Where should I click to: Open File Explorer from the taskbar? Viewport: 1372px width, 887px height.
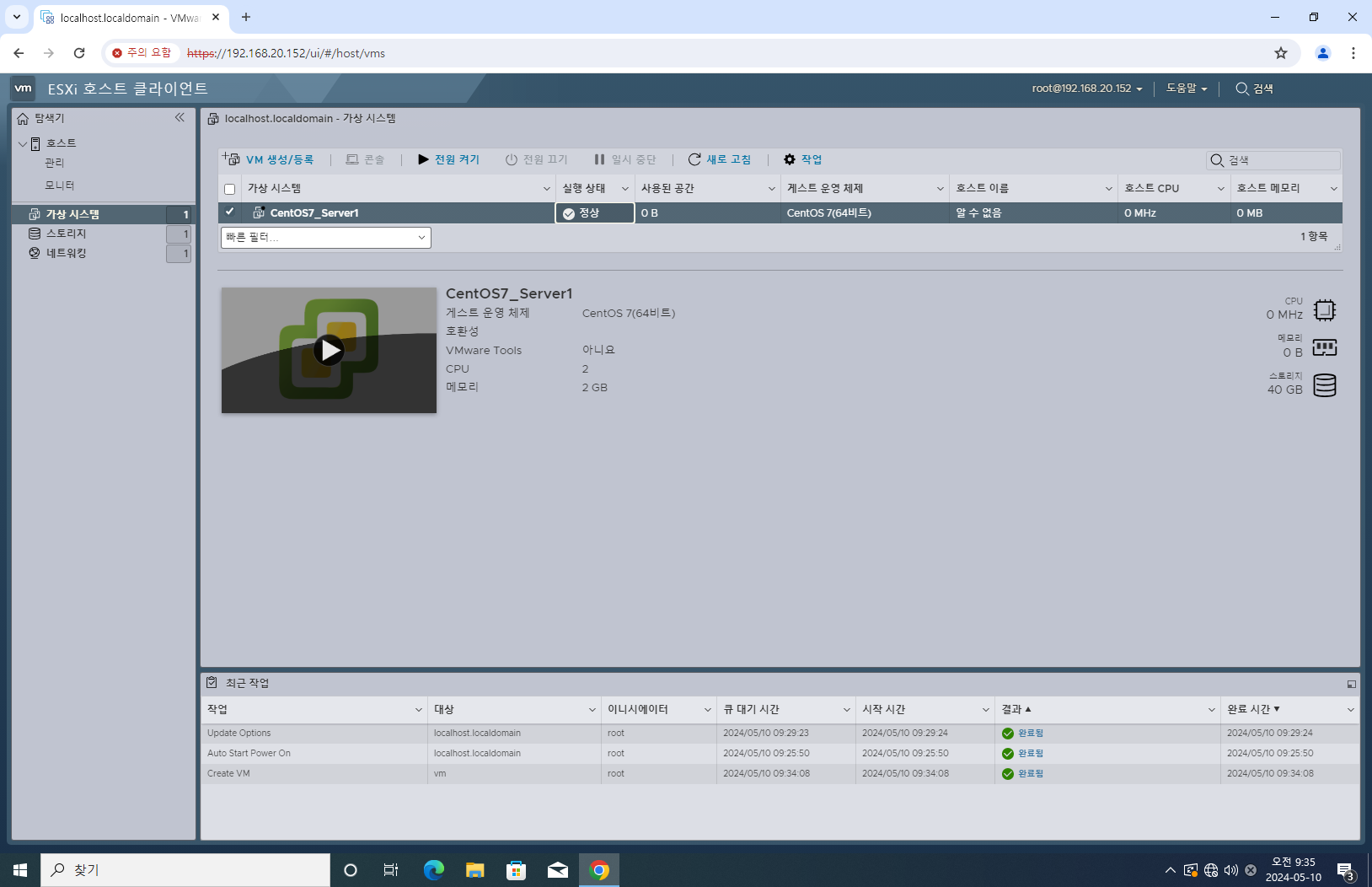pyautogui.click(x=475, y=869)
